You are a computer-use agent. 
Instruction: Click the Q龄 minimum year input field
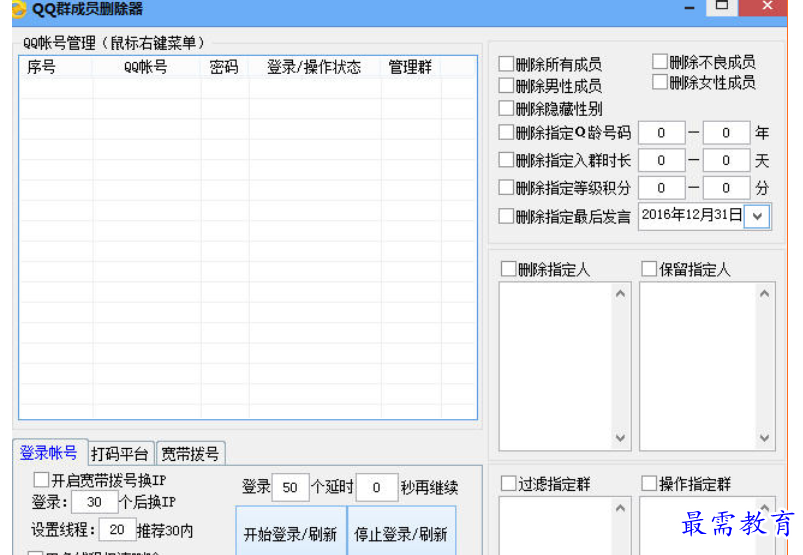[x=661, y=133]
